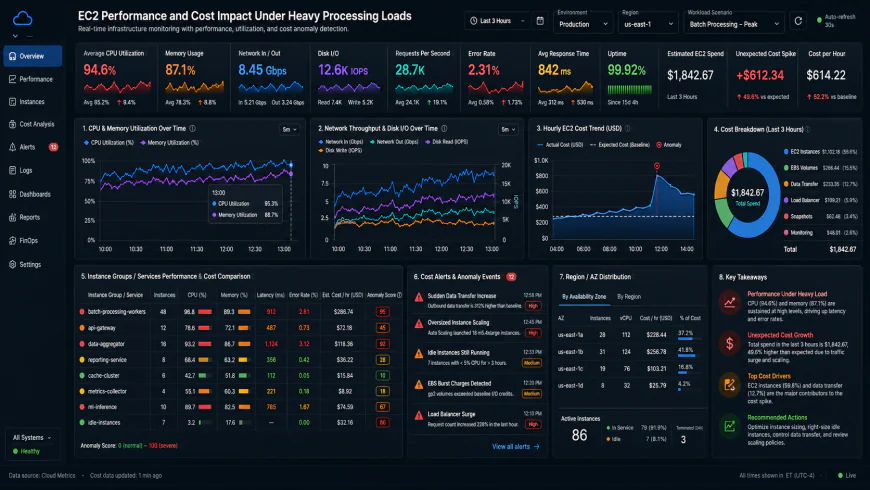
Task: Click info icon beside Hourly EC2 Cost Trend
Action: pos(628,128)
